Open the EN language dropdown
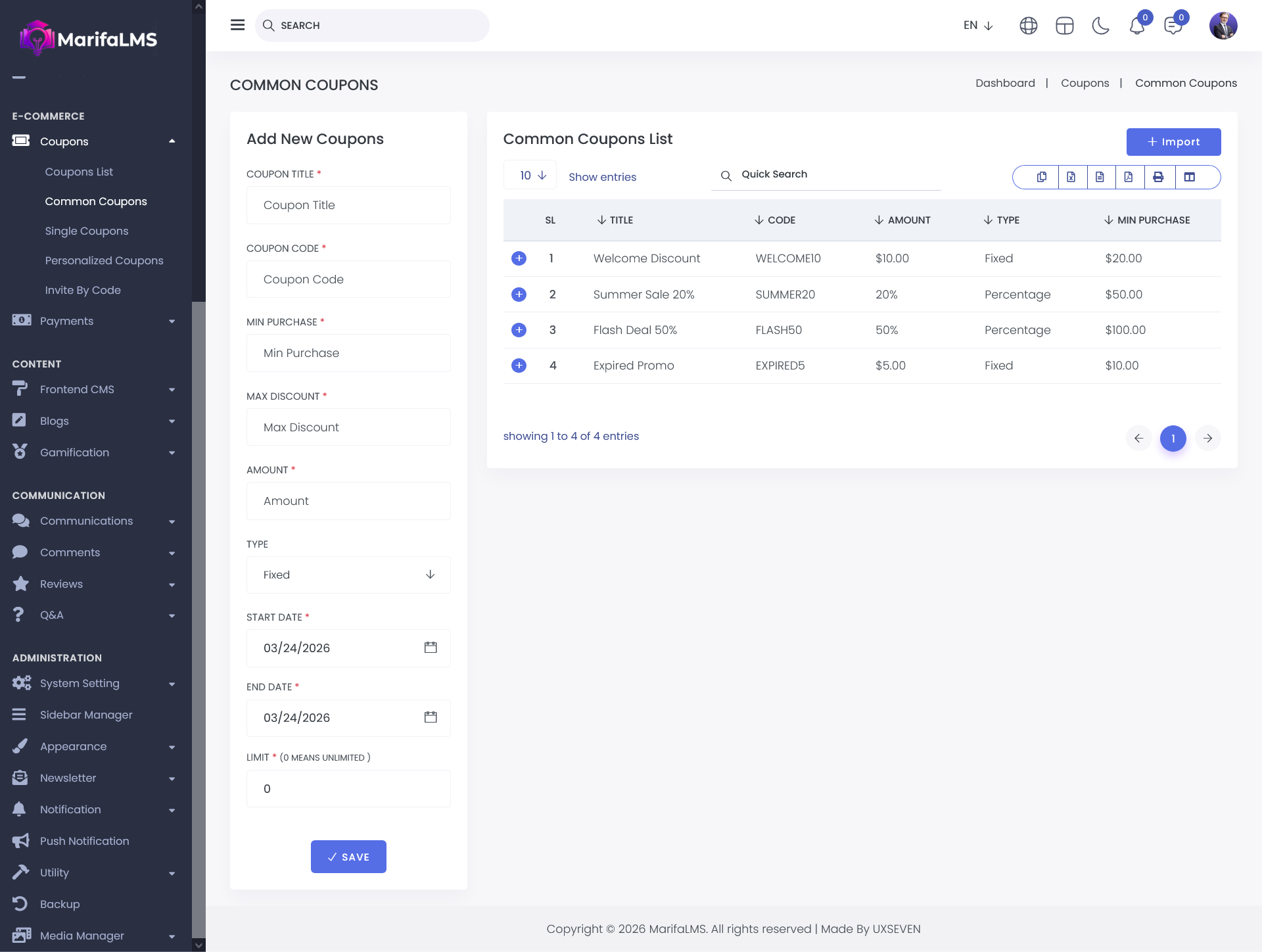The height and width of the screenshot is (952, 1262). [x=977, y=26]
